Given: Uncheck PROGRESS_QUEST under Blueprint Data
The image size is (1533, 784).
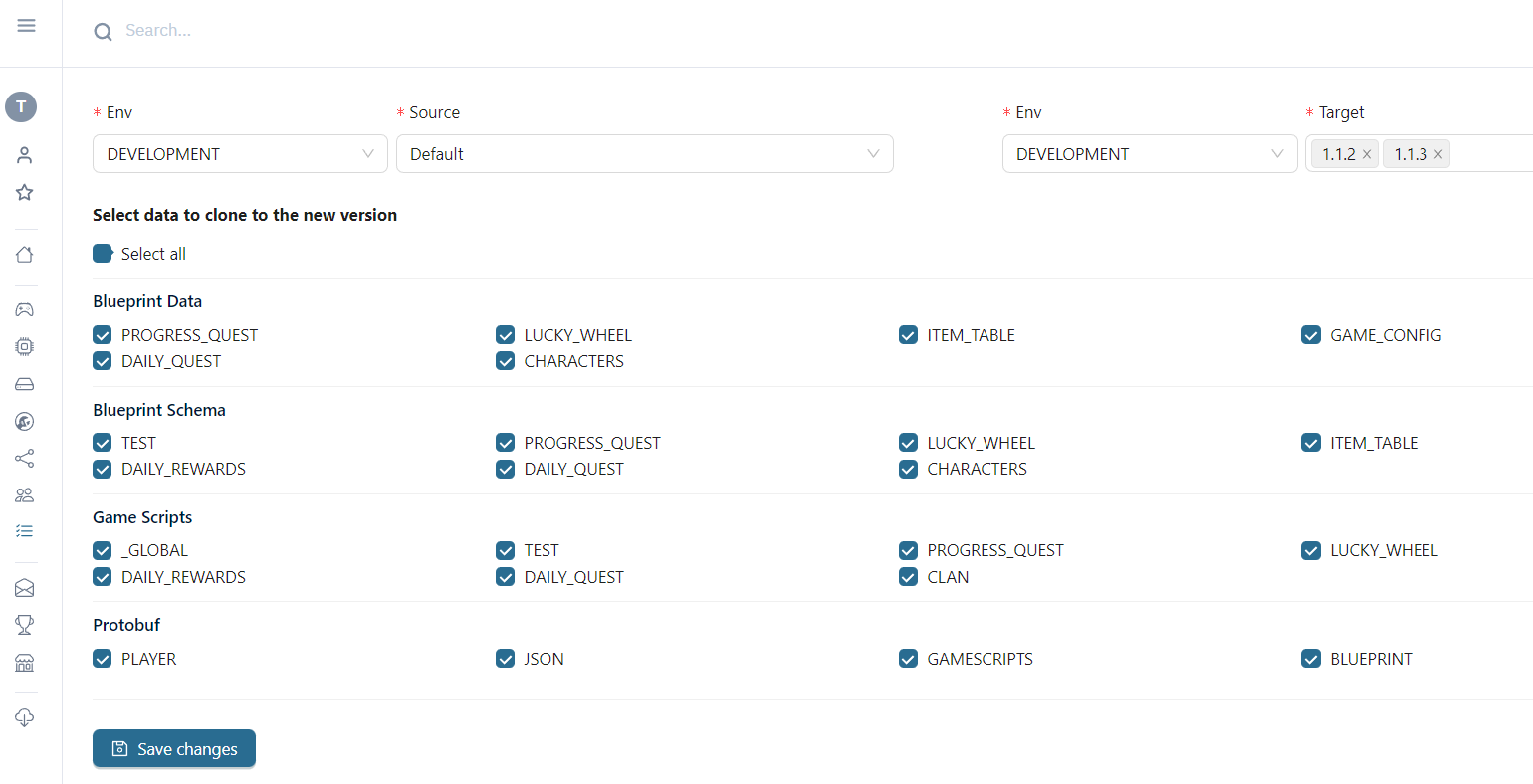Looking at the screenshot, I should tap(103, 335).
